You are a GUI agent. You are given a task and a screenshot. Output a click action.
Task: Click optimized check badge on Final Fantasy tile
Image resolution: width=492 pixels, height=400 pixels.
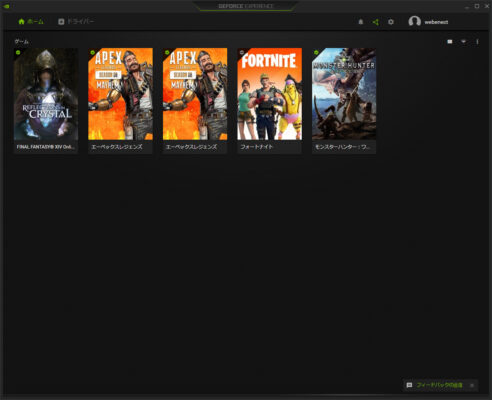[x=18, y=52]
